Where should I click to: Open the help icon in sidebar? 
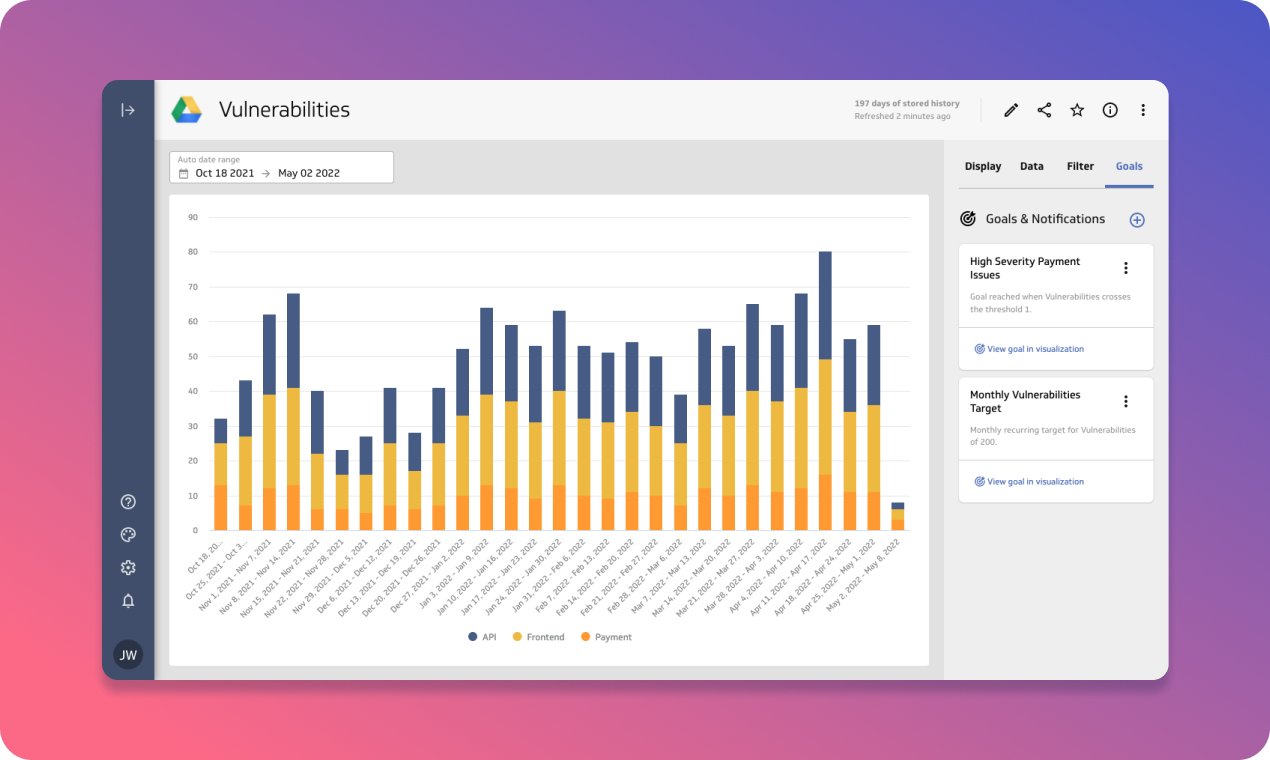tap(127, 501)
